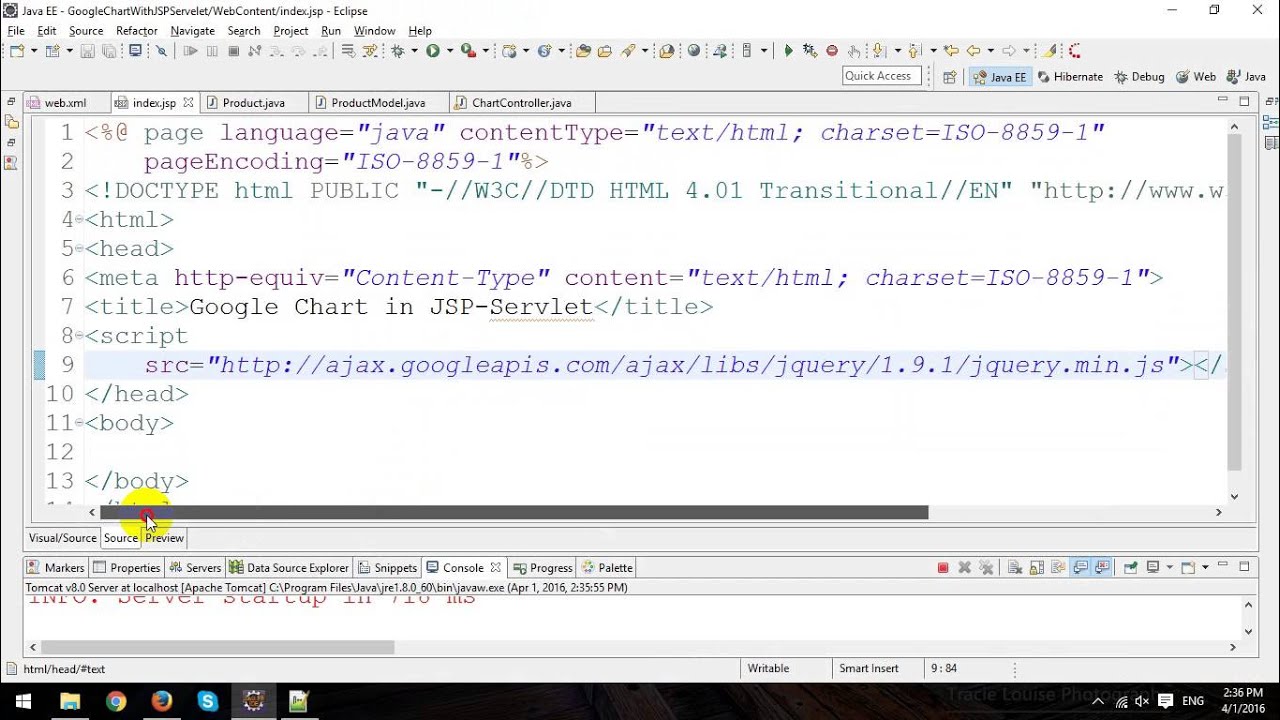Open Chrome from the Windows taskbar
The width and height of the screenshot is (1280, 720).
pyautogui.click(x=116, y=701)
